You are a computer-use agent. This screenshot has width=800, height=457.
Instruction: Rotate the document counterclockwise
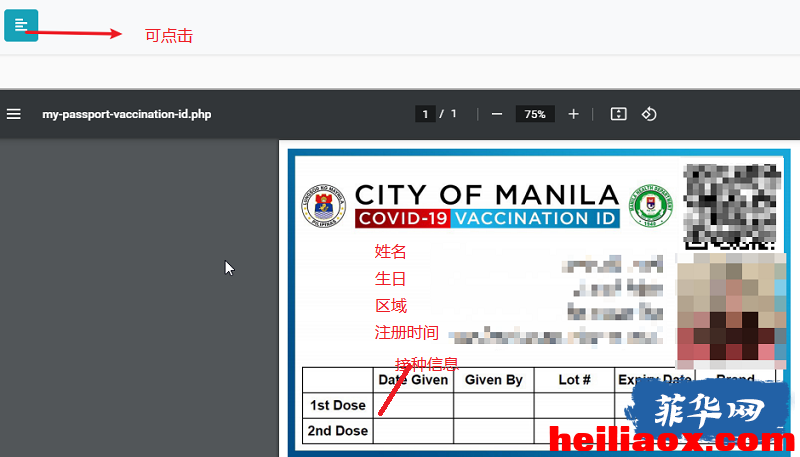pos(649,114)
